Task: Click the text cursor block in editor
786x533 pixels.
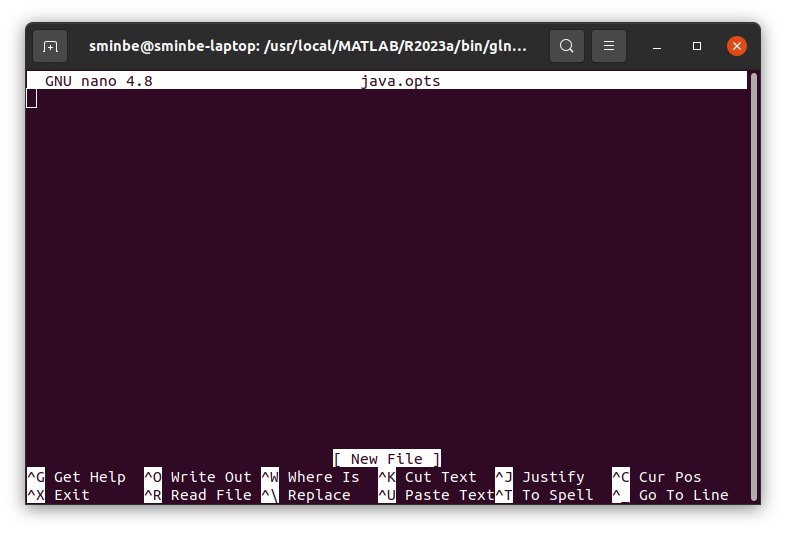Action: pyautogui.click(x=32, y=98)
